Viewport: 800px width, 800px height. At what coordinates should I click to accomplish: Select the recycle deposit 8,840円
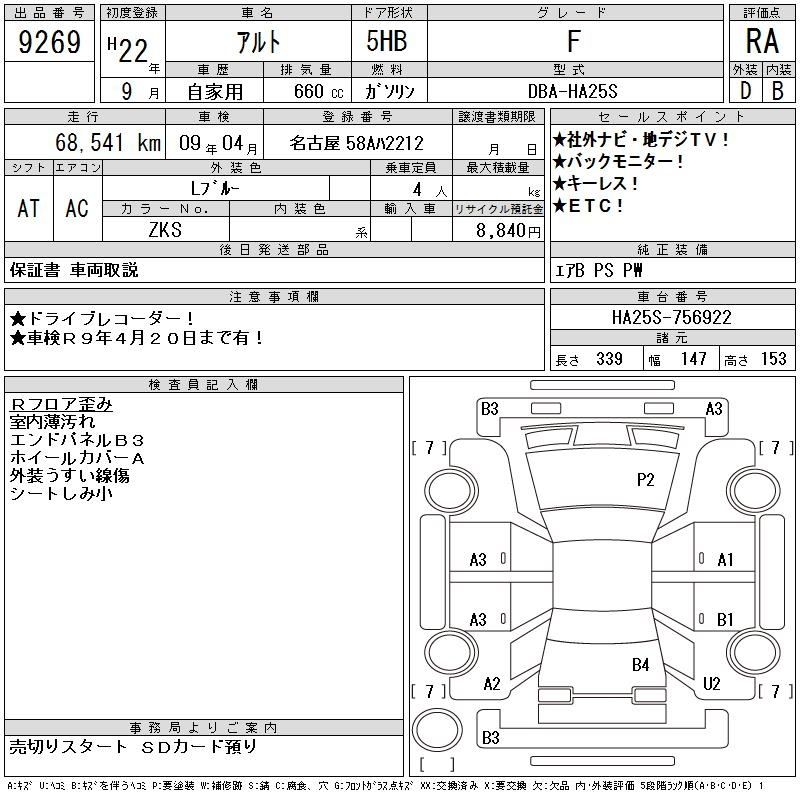508,231
